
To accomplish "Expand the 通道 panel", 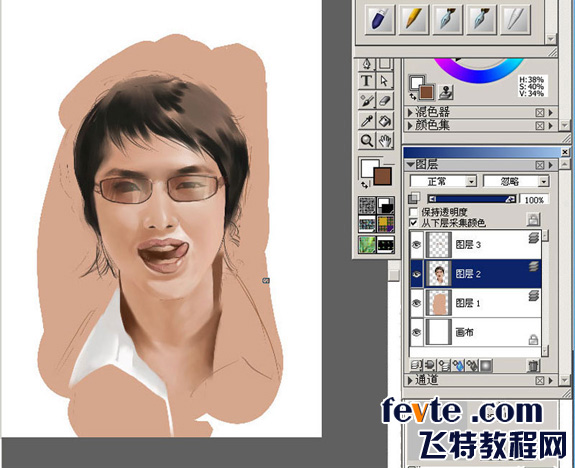I will coord(427,380).
